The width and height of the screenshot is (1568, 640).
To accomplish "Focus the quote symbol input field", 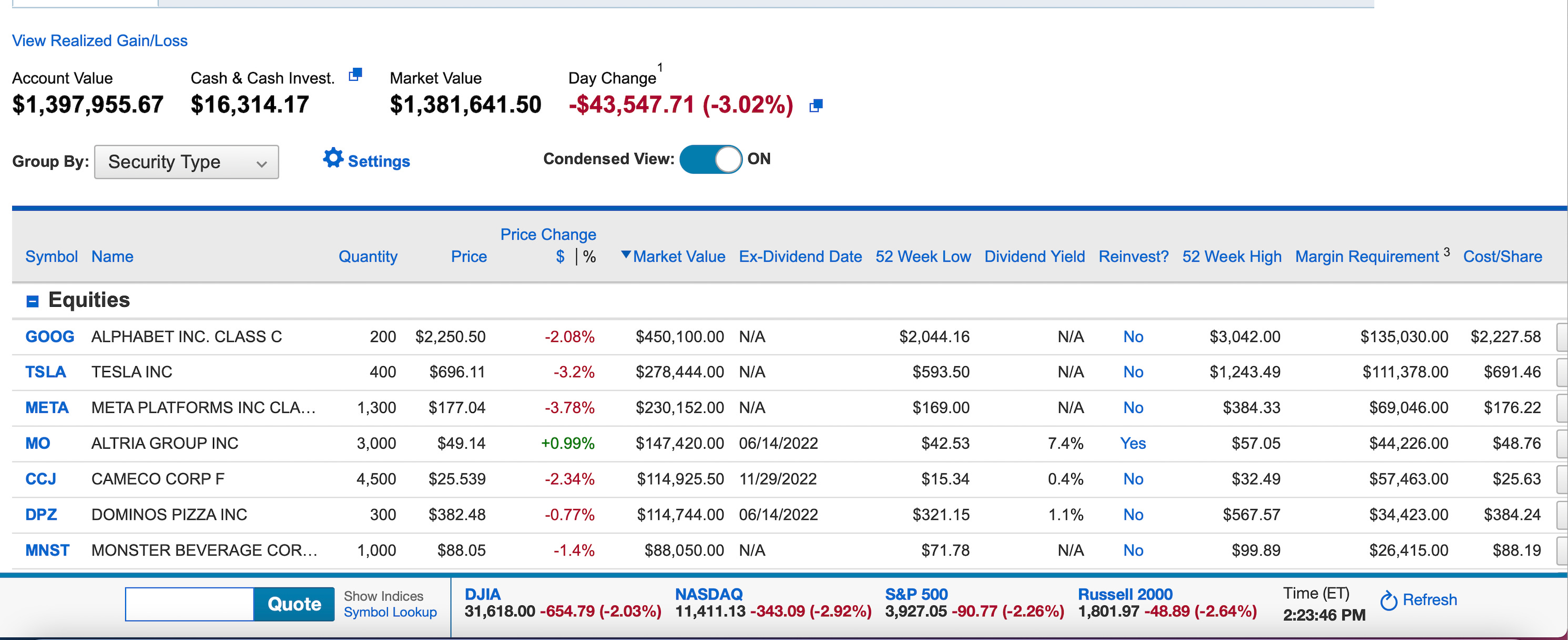I will click(189, 604).
